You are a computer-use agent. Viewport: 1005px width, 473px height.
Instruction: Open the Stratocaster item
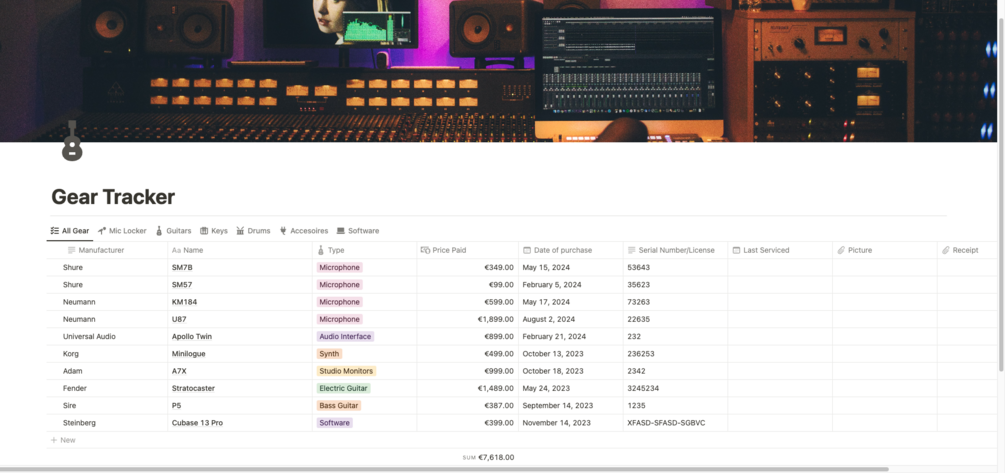click(x=193, y=388)
